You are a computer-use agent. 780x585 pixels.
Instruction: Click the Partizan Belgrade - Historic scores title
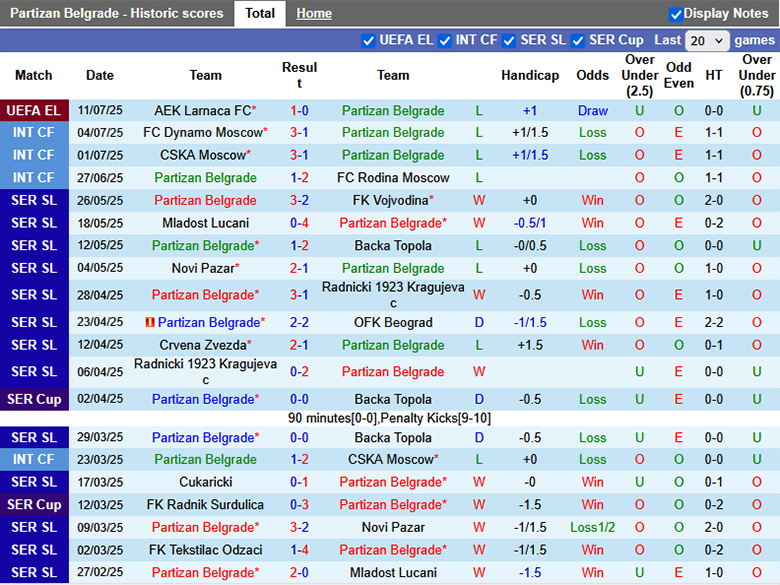pyautogui.click(x=117, y=13)
